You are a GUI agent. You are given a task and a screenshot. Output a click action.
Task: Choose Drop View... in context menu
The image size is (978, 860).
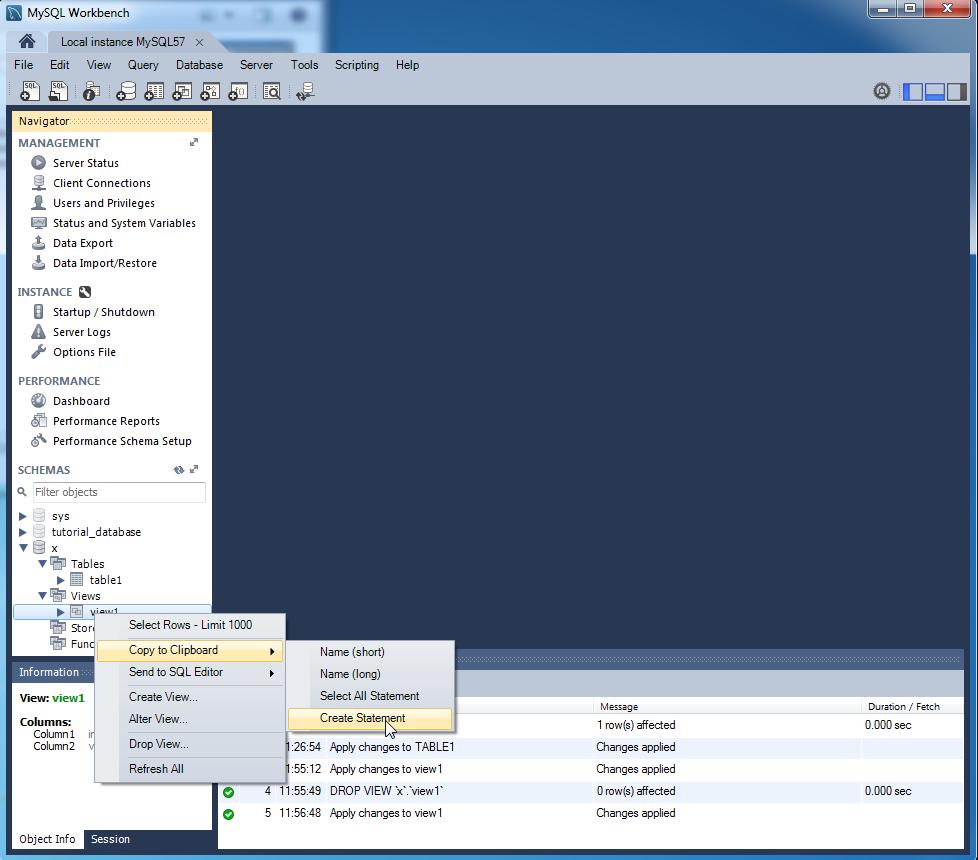(190, 744)
